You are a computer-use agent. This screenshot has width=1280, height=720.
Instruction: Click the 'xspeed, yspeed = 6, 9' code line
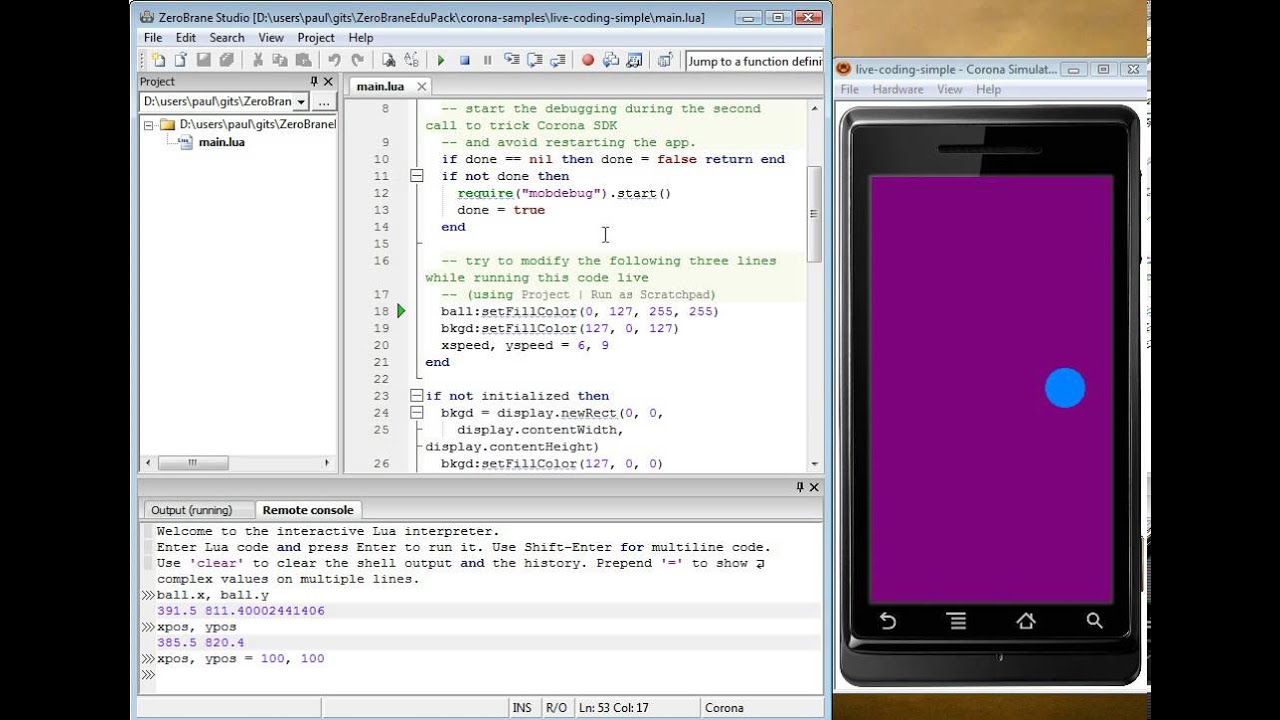coord(525,345)
